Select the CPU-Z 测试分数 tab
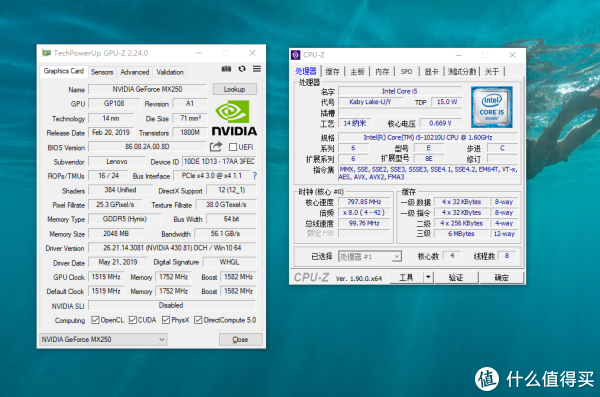This screenshot has height=397, width=600. pos(462,72)
